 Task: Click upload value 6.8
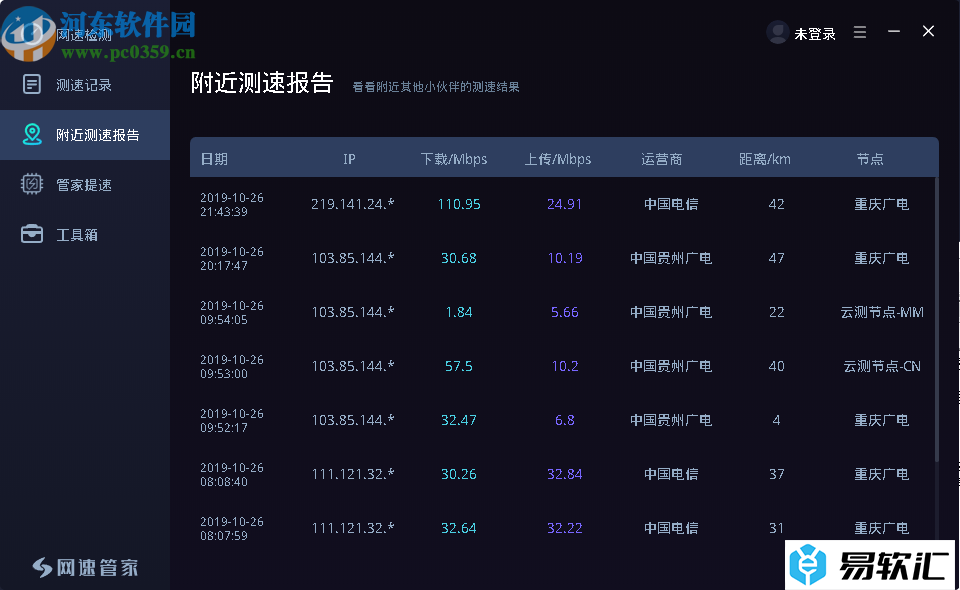click(564, 420)
